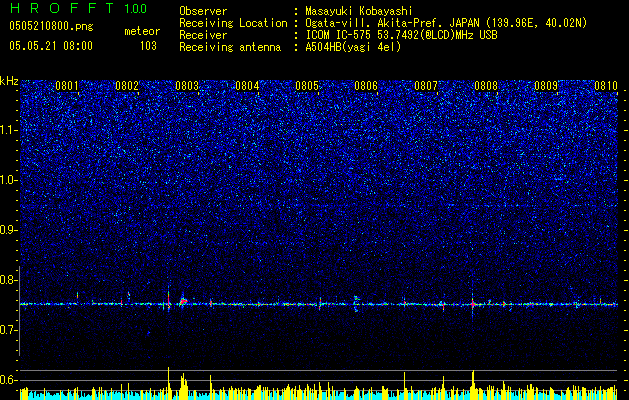Click the 0803 time marker

pos(187,86)
